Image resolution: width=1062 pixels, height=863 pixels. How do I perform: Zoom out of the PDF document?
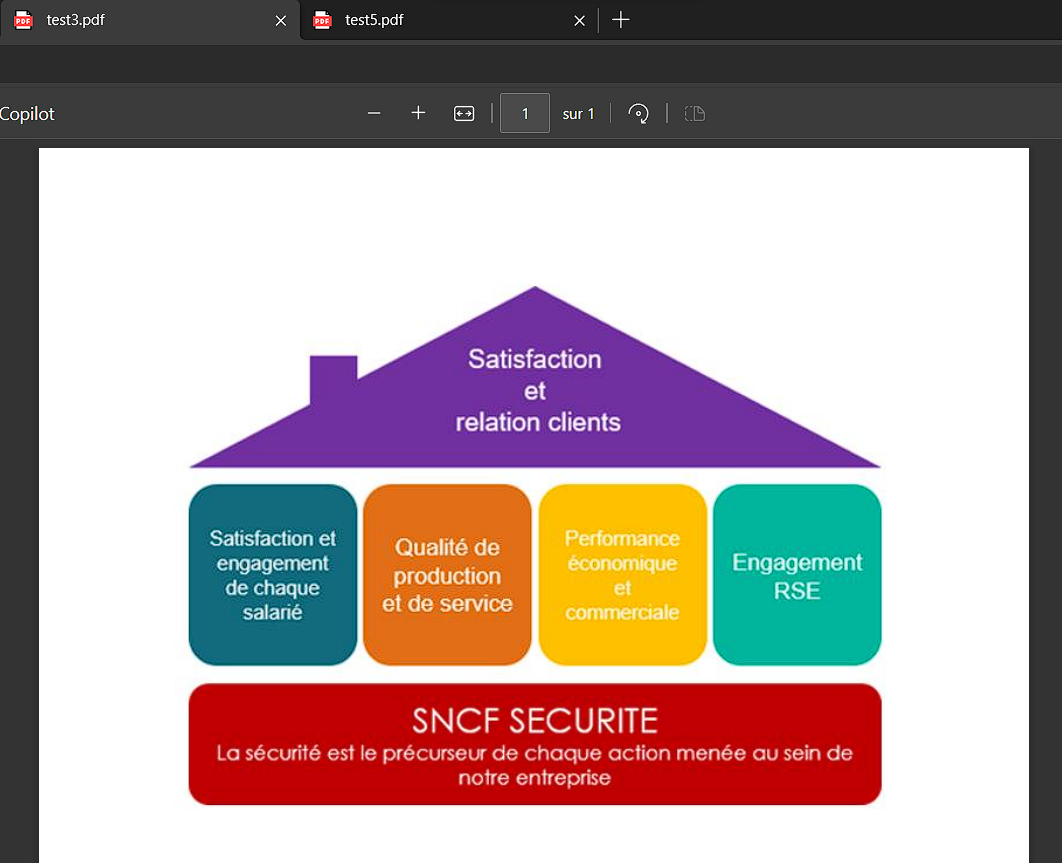coord(374,113)
